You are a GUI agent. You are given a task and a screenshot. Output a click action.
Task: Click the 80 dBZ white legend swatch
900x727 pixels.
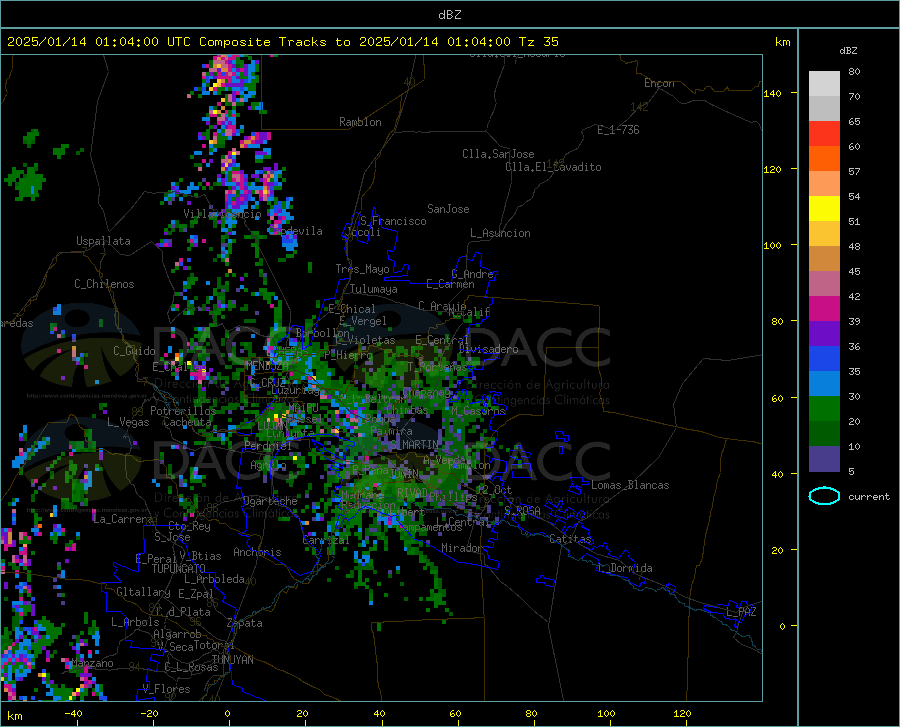pos(824,84)
